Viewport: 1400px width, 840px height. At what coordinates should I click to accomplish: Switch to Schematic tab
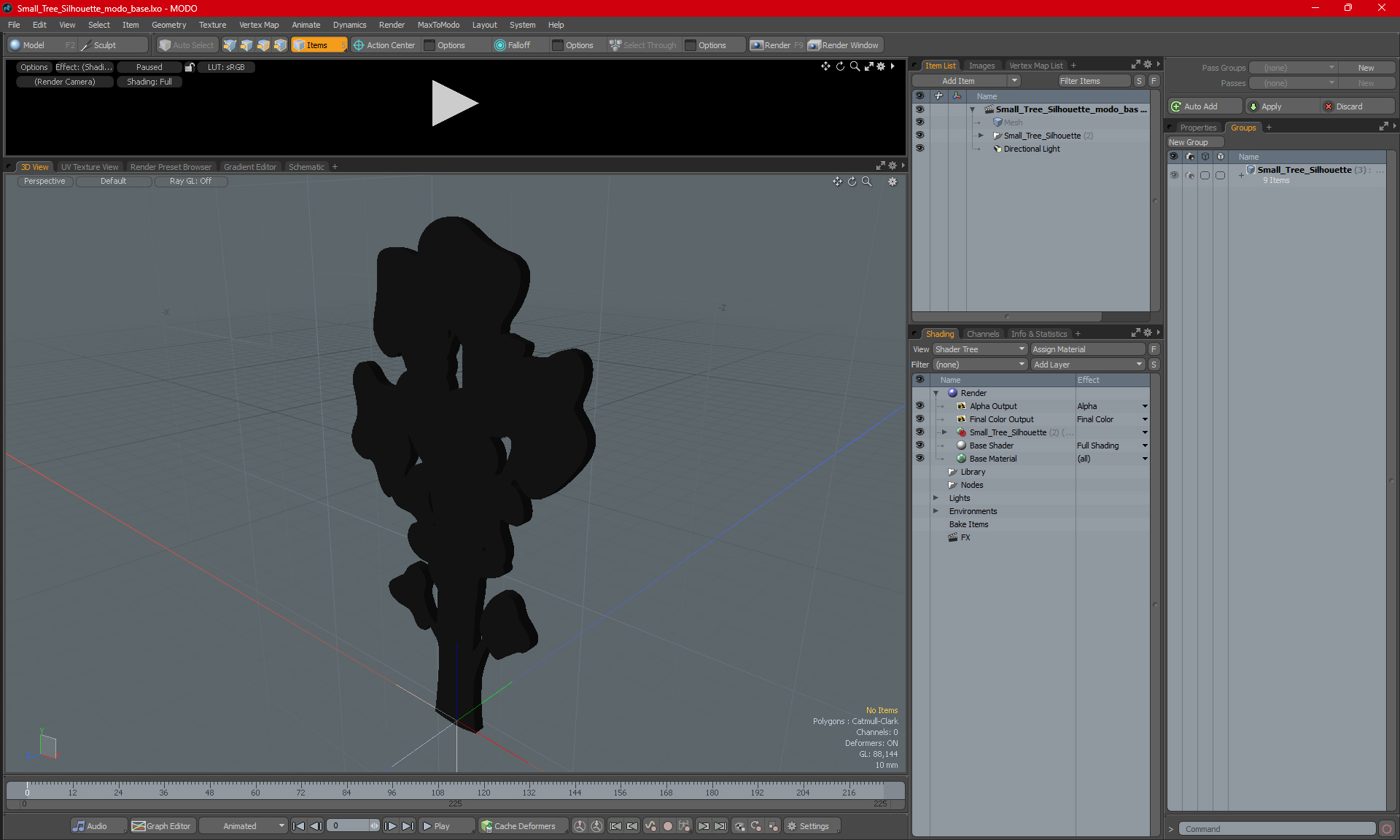point(306,167)
